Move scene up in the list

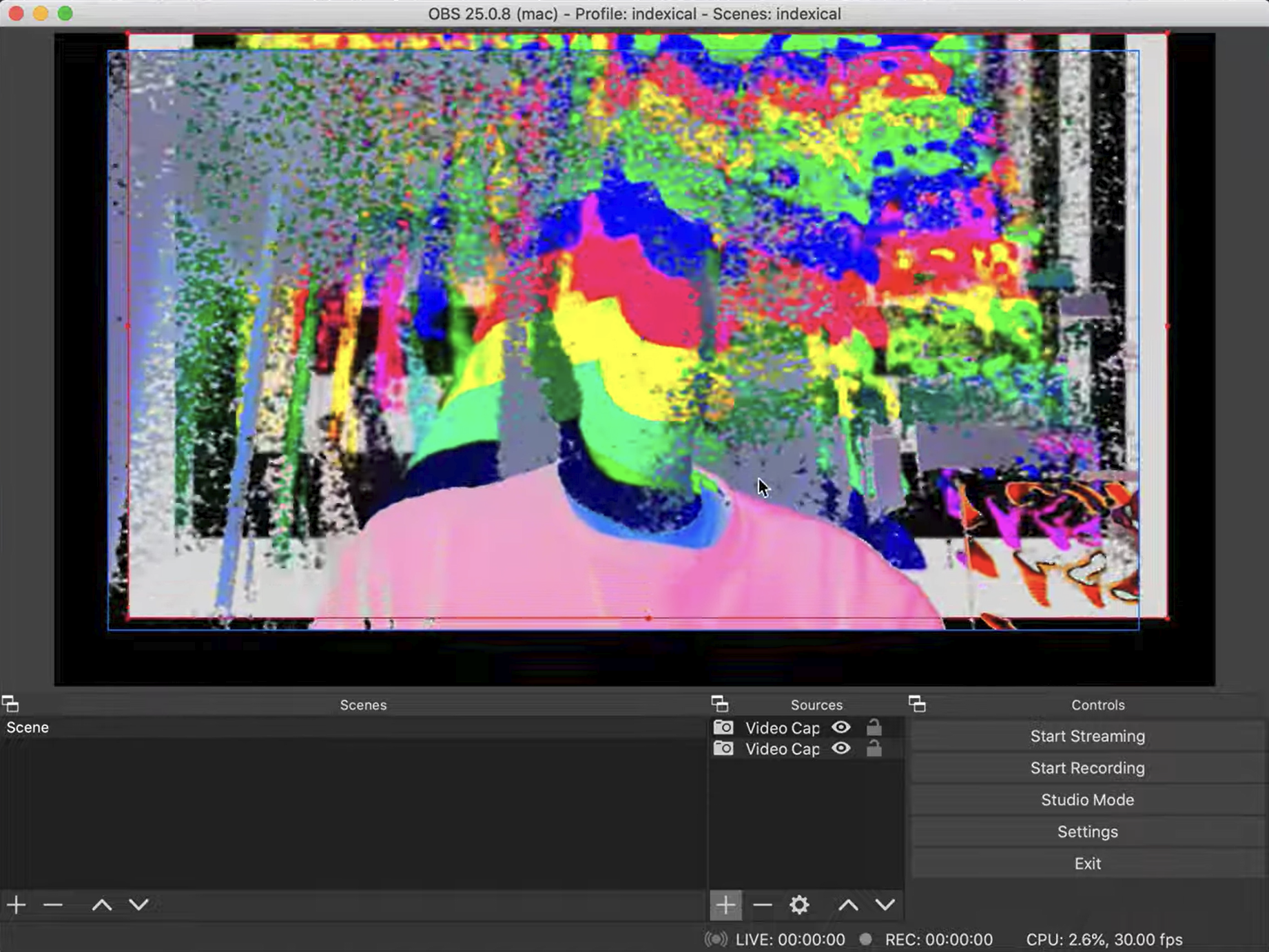click(102, 904)
